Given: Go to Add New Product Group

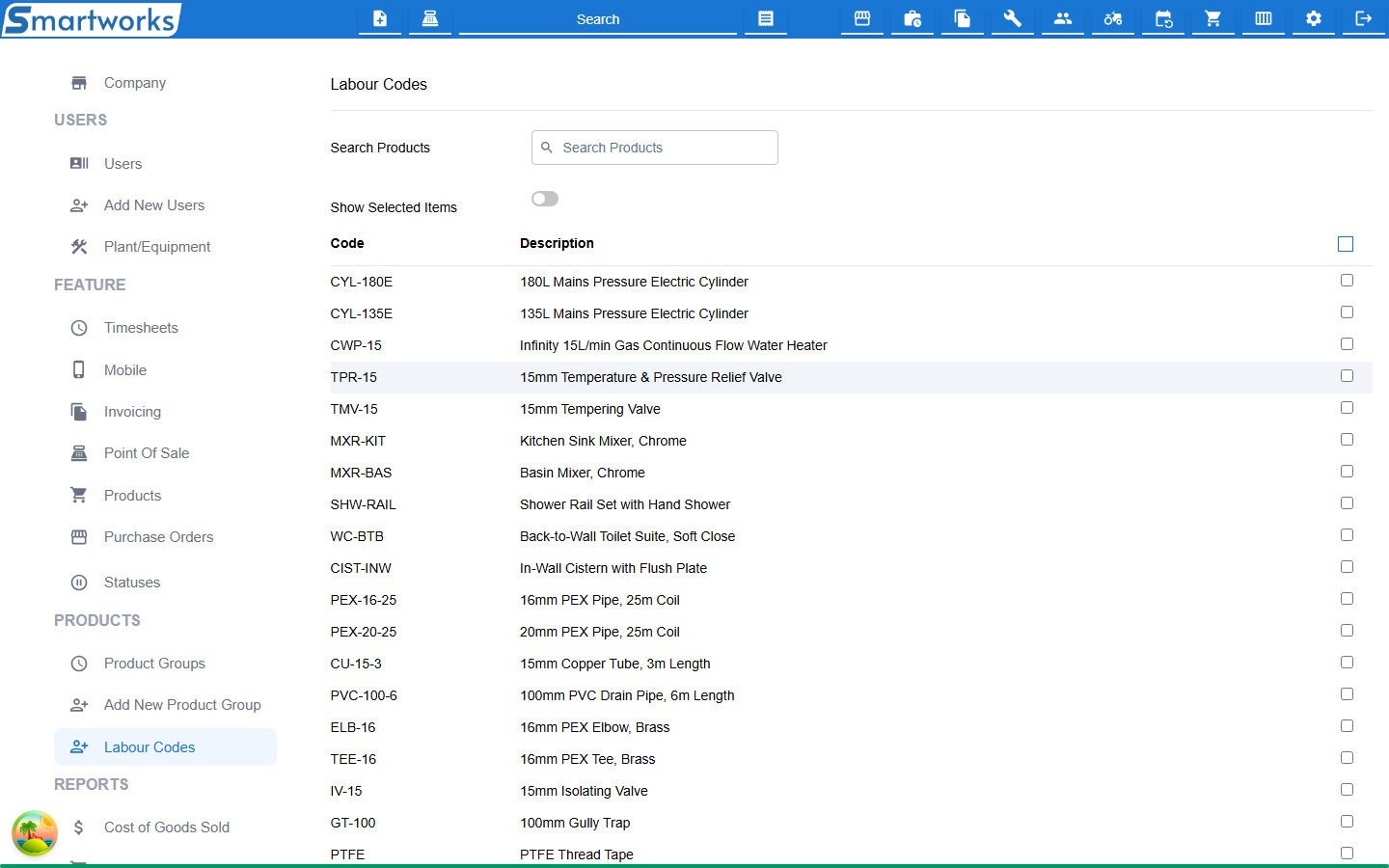Looking at the screenshot, I should coord(165,705).
